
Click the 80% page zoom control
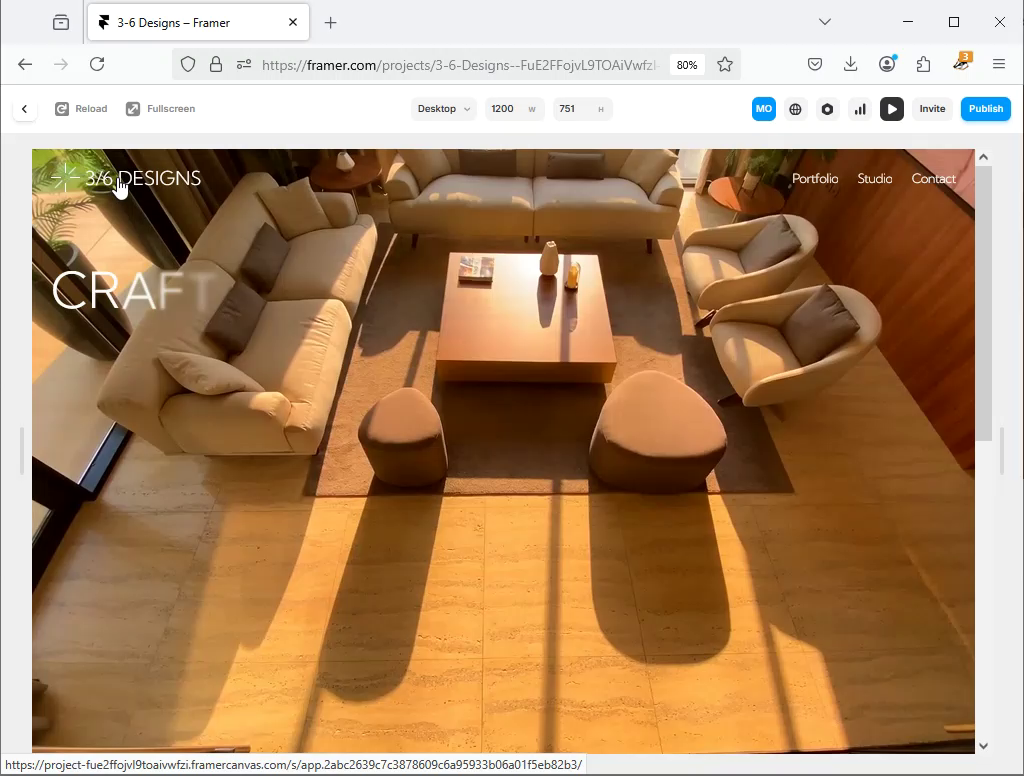click(x=687, y=64)
